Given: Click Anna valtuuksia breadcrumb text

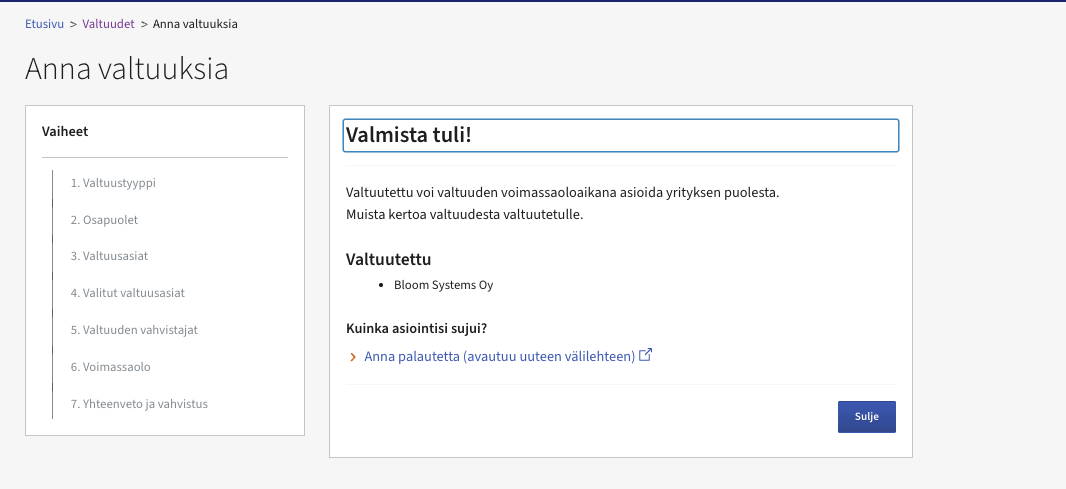Looking at the screenshot, I should coord(195,24).
